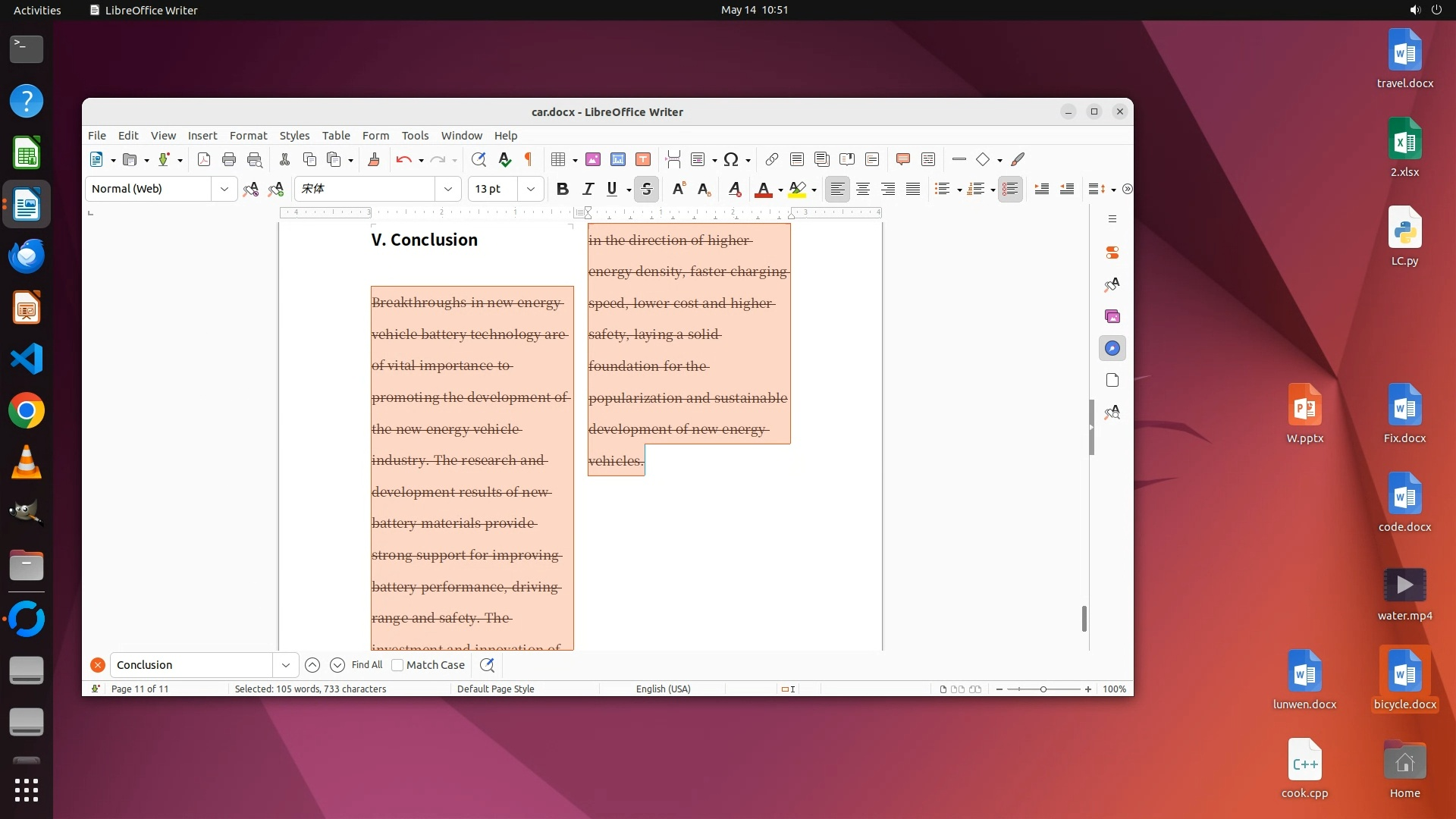Expand the paragraph style dropdown

point(224,189)
